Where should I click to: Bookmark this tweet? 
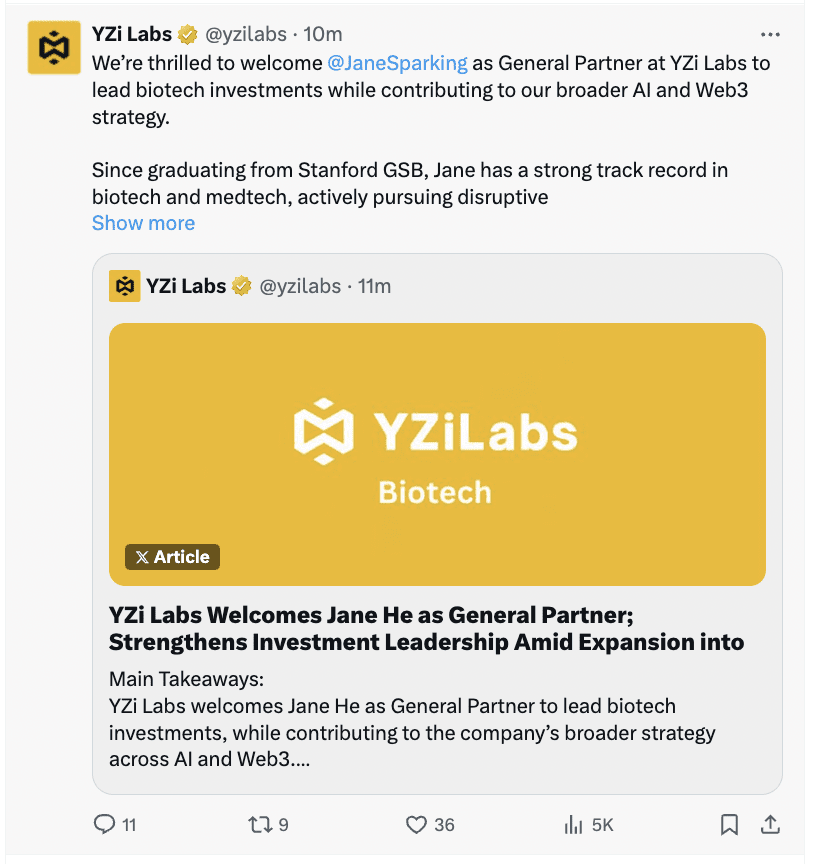coord(729,825)
